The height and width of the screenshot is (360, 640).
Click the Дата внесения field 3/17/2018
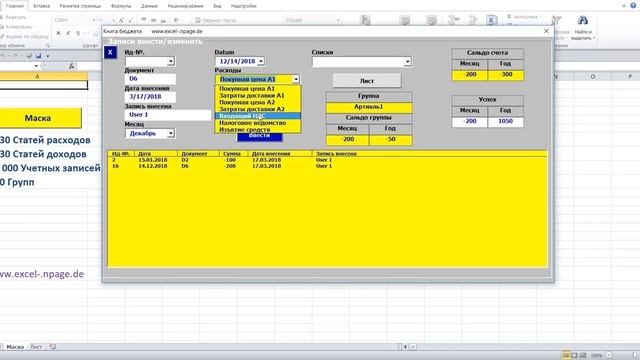coord(150,97)
